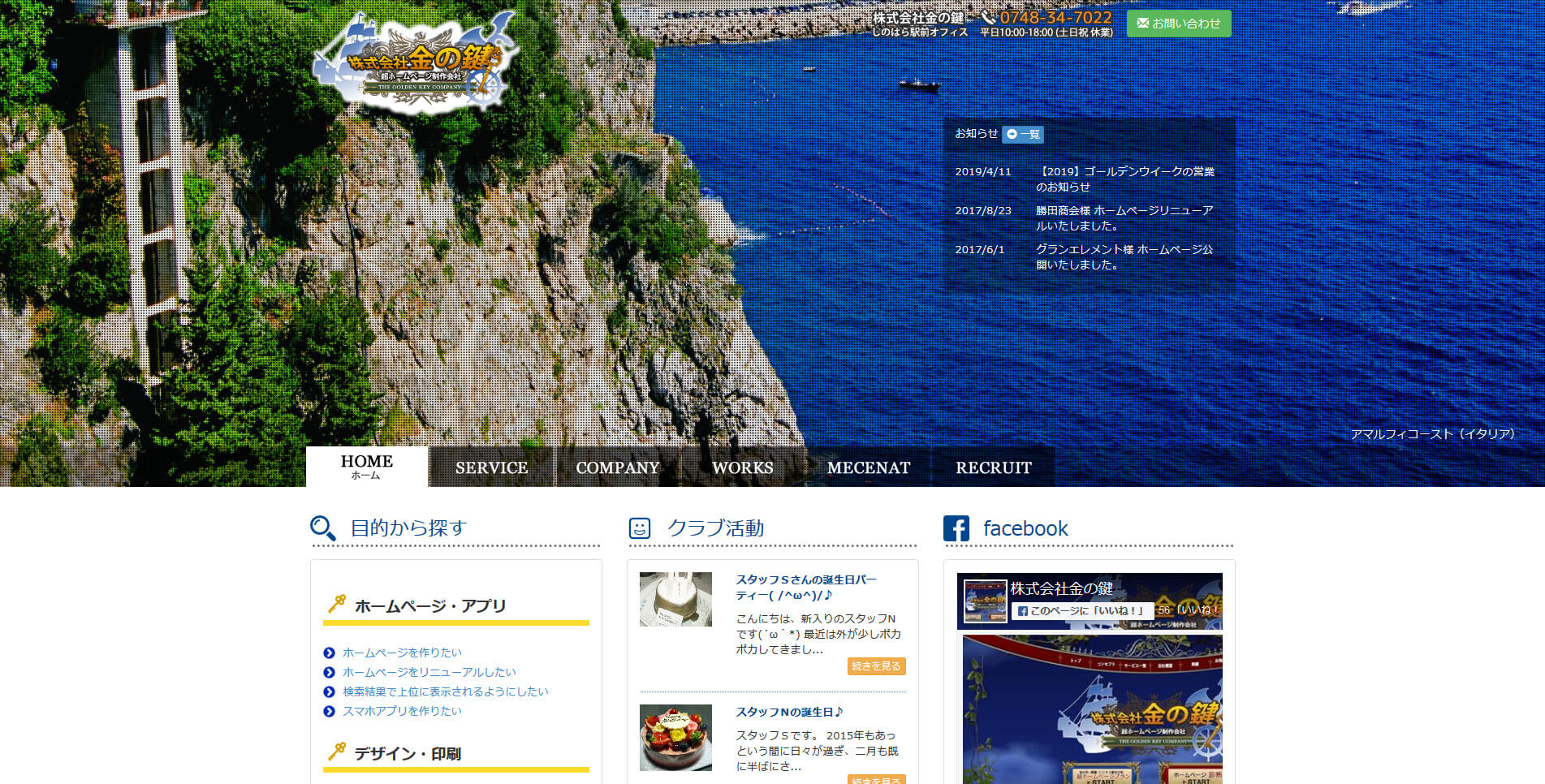The image size is (1545, 784).
Task: Click the arrow bullet beside スマホアプリを作りたい
Action: coord(329,711)
